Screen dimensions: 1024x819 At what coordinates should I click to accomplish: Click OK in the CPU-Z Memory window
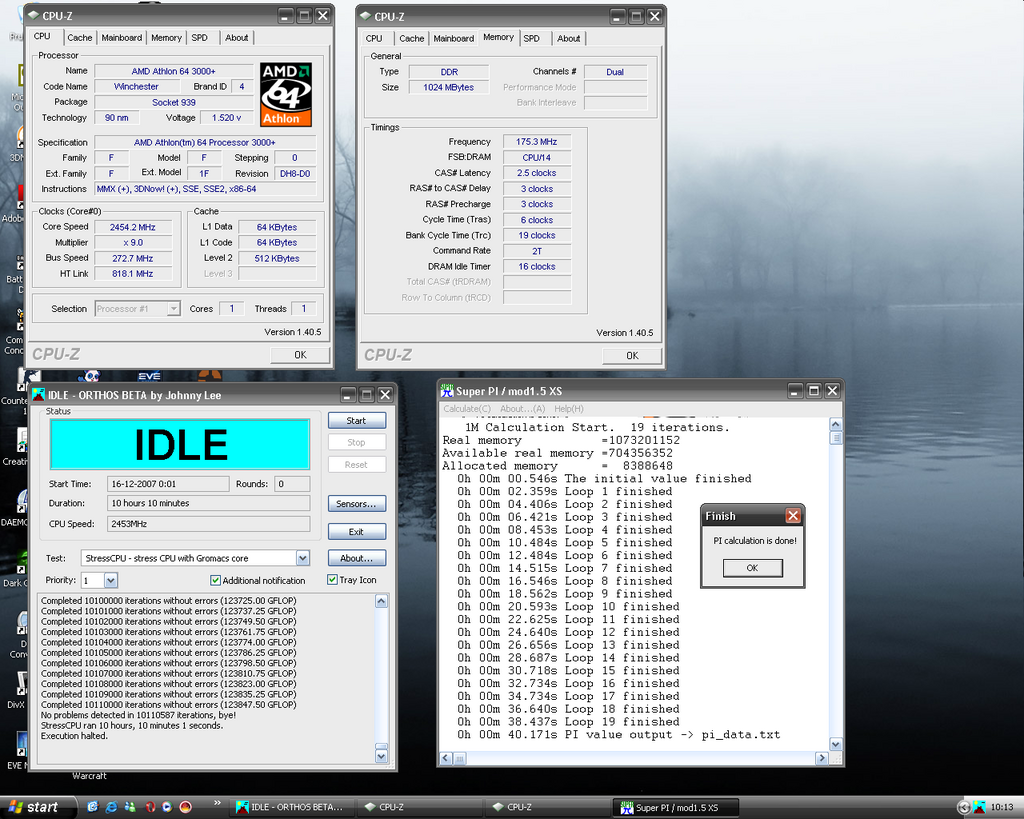632,355
